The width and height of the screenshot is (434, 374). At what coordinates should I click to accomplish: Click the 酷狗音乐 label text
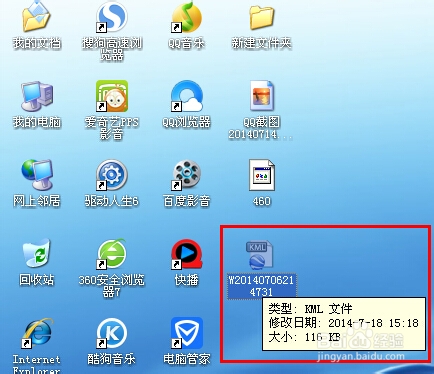click(112, 359)
